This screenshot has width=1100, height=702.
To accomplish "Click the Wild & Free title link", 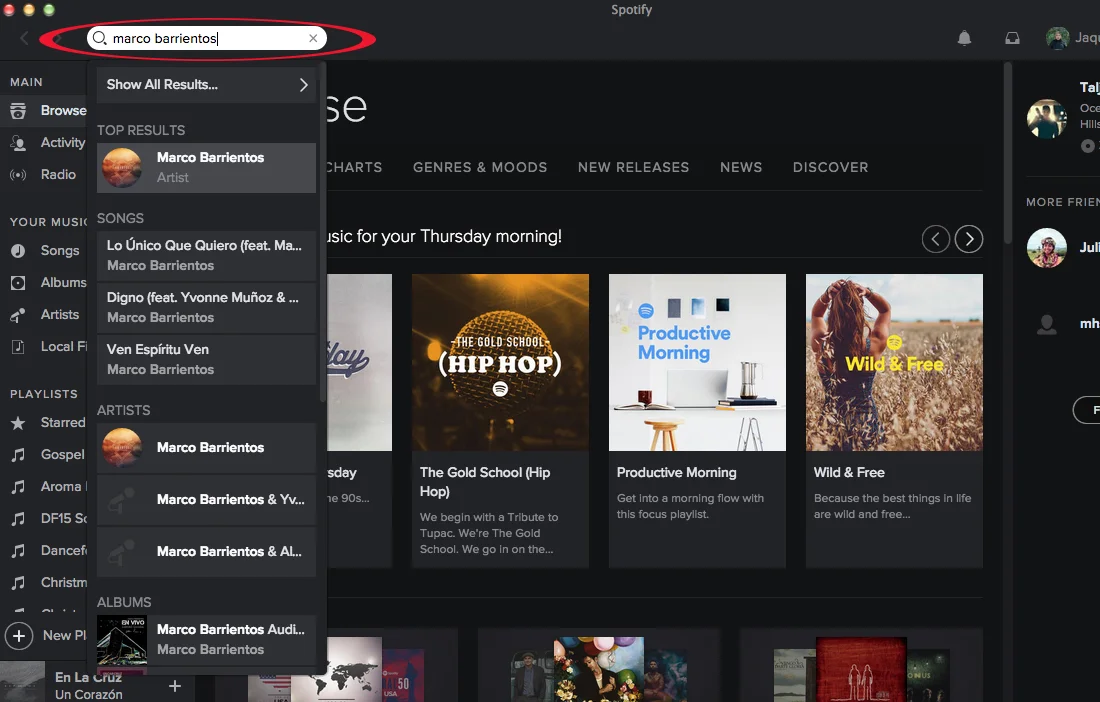I will (849, 473).
